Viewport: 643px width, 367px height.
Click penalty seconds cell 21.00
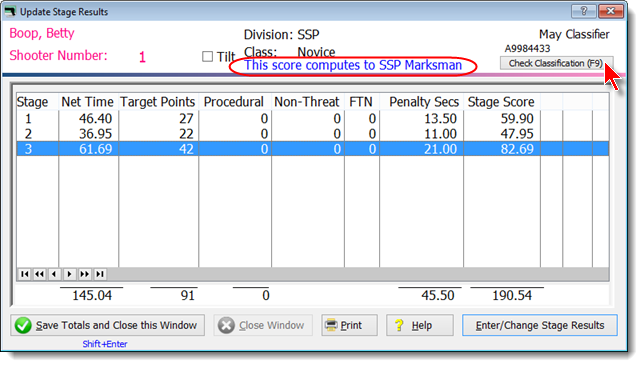[440, 149]
